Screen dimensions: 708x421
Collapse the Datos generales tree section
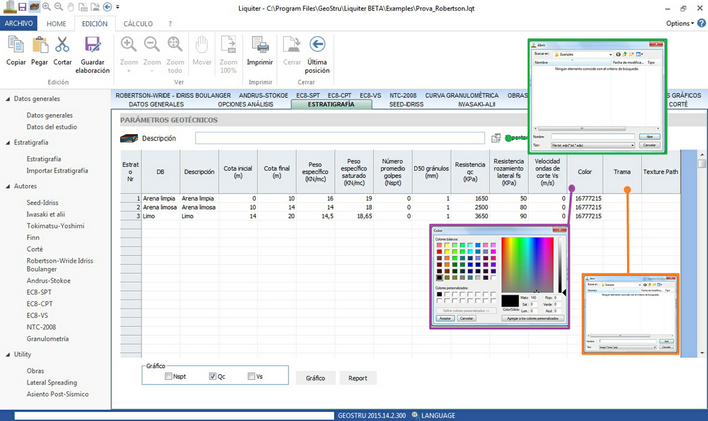coord(8,99)
